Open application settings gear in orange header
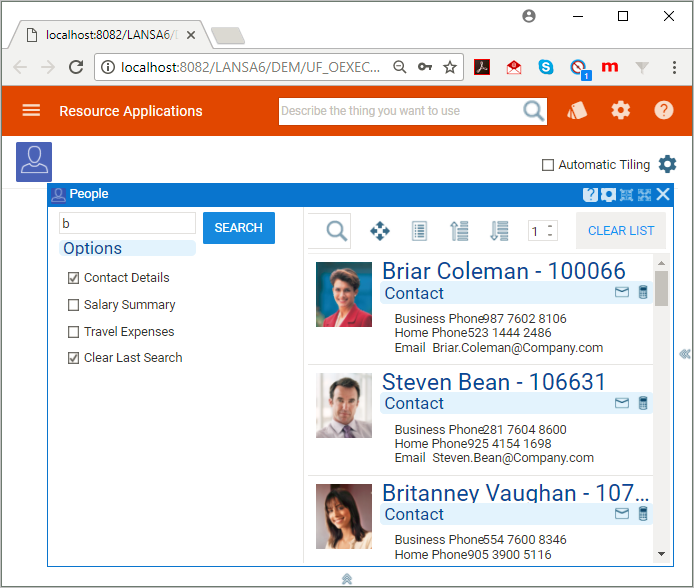Viewport: 694px width, 588px height. click(621, 110)
